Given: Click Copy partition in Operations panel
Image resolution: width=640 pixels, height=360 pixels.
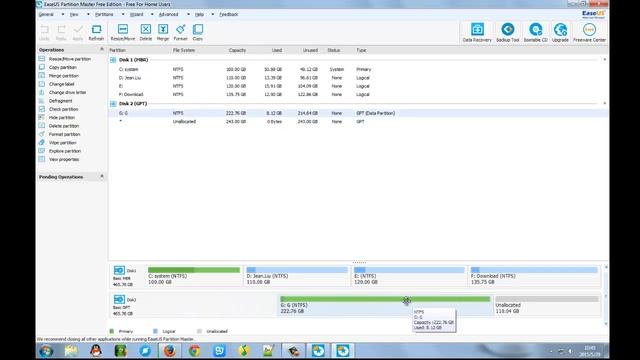Looking at the screenshot, I should pyautogui.click(x=62, y=67).
